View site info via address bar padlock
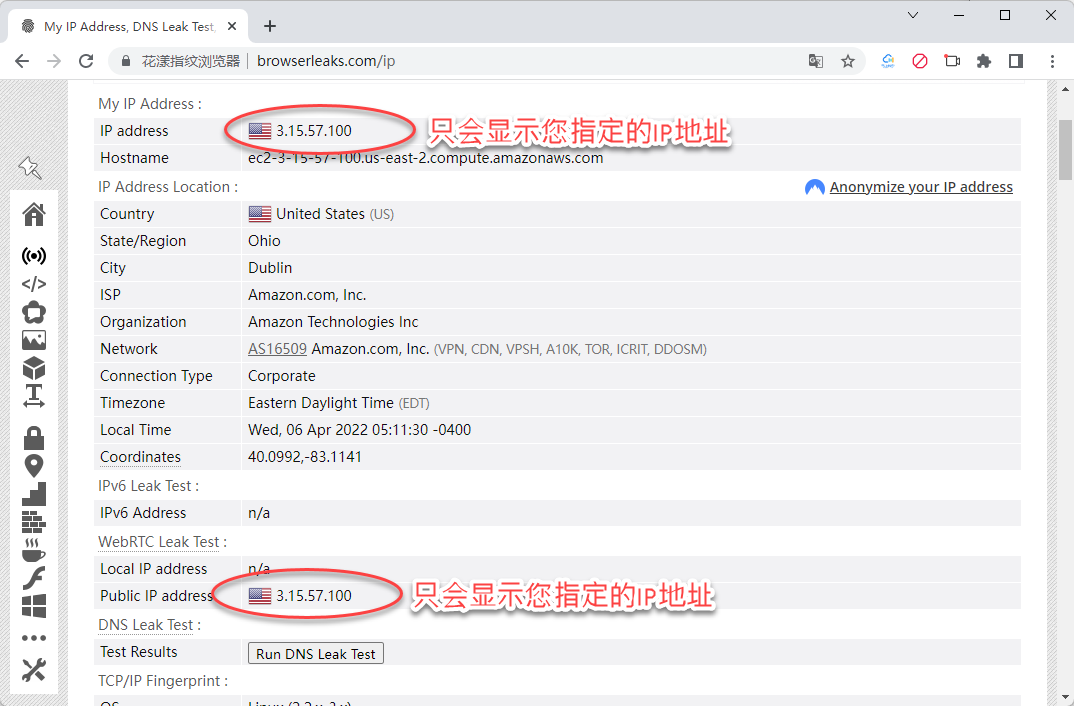This screenshot has width=1074, height=706. pos(125,61)
